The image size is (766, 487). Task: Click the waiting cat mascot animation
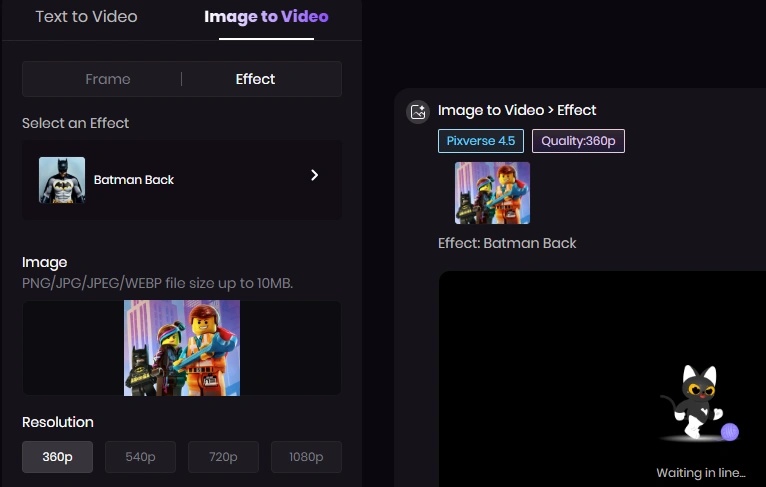(x=699, y=403)
